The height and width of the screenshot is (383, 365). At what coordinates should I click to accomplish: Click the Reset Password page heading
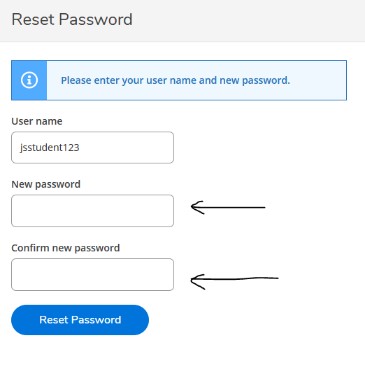pyautogui.click(x=72, y=19)
